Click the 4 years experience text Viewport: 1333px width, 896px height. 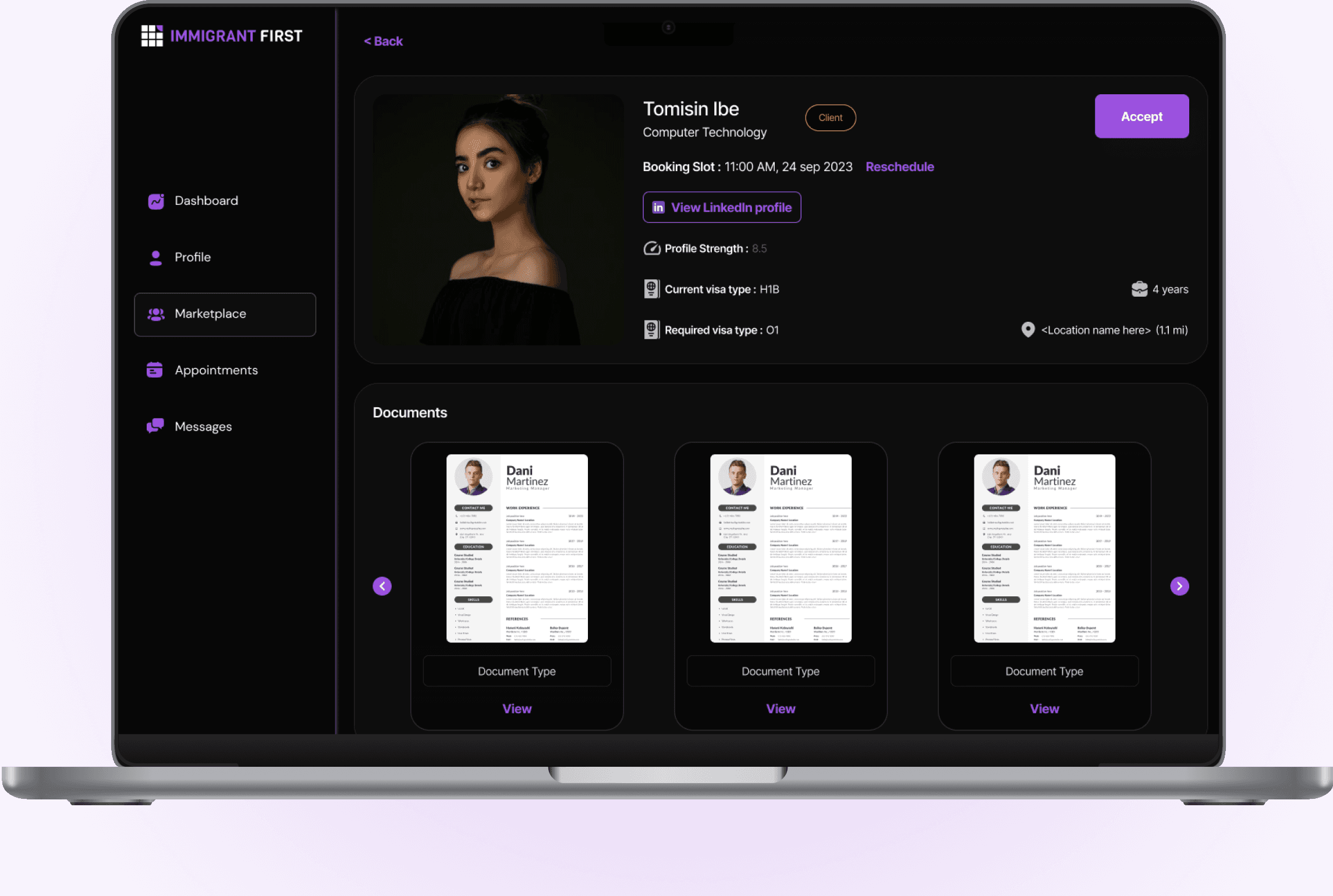[x=1170, y=290]
